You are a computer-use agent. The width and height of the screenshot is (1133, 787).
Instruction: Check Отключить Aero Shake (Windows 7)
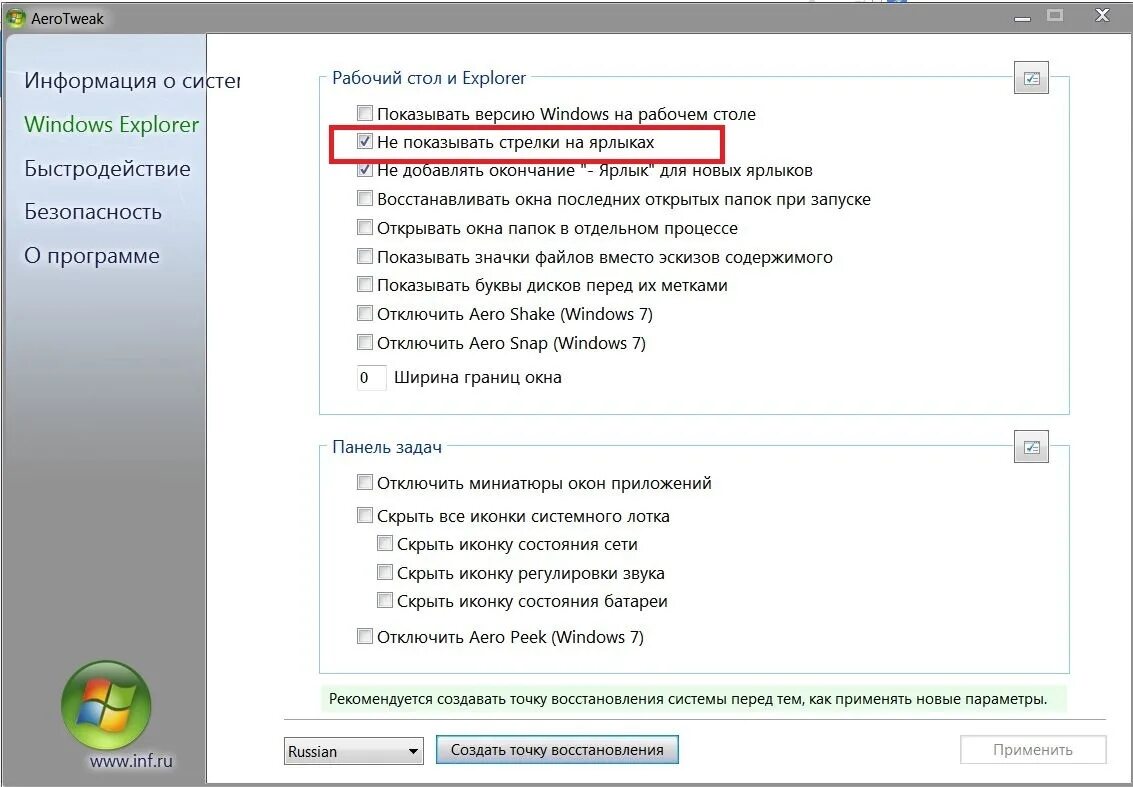365,314
